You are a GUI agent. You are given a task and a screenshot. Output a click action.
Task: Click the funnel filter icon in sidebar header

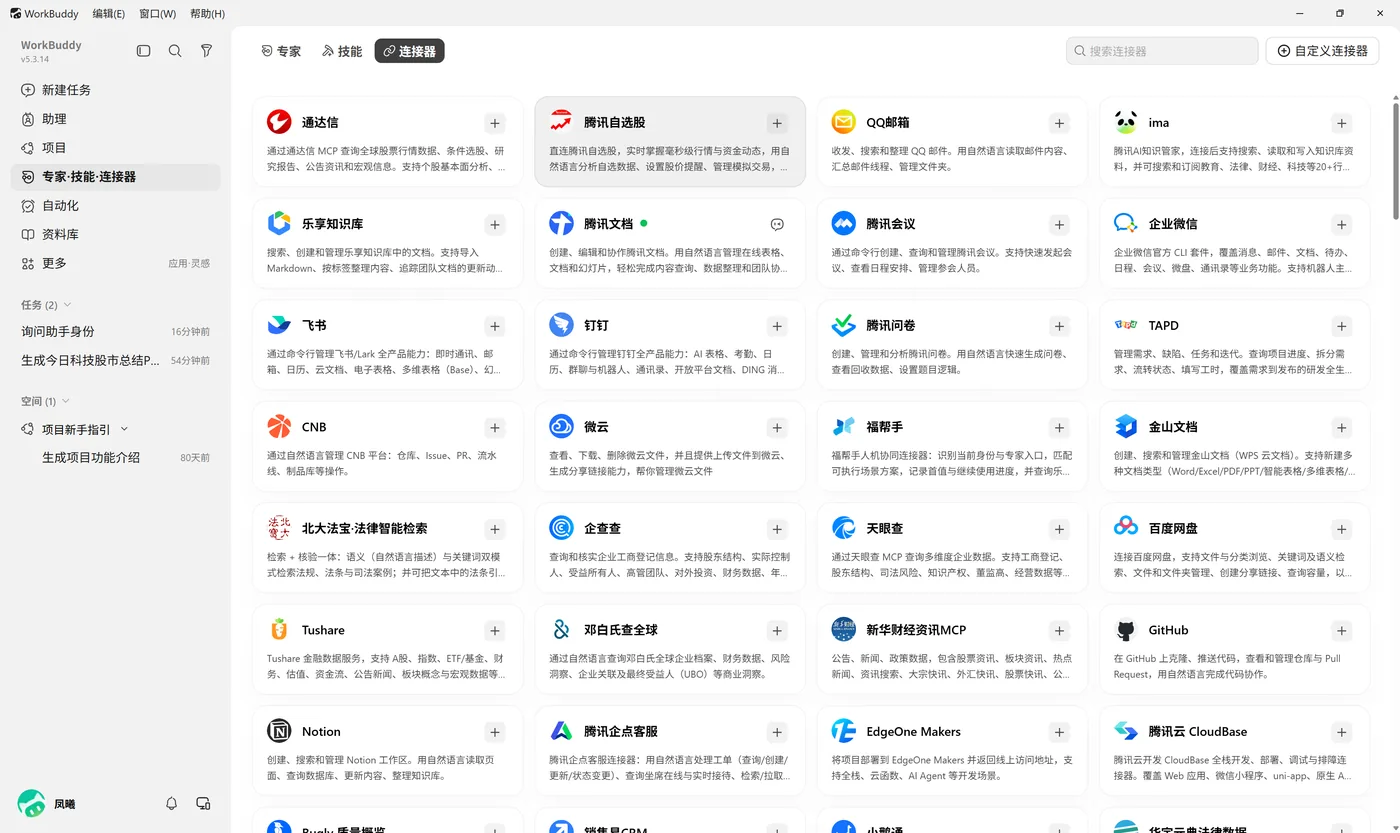(206, 51)
